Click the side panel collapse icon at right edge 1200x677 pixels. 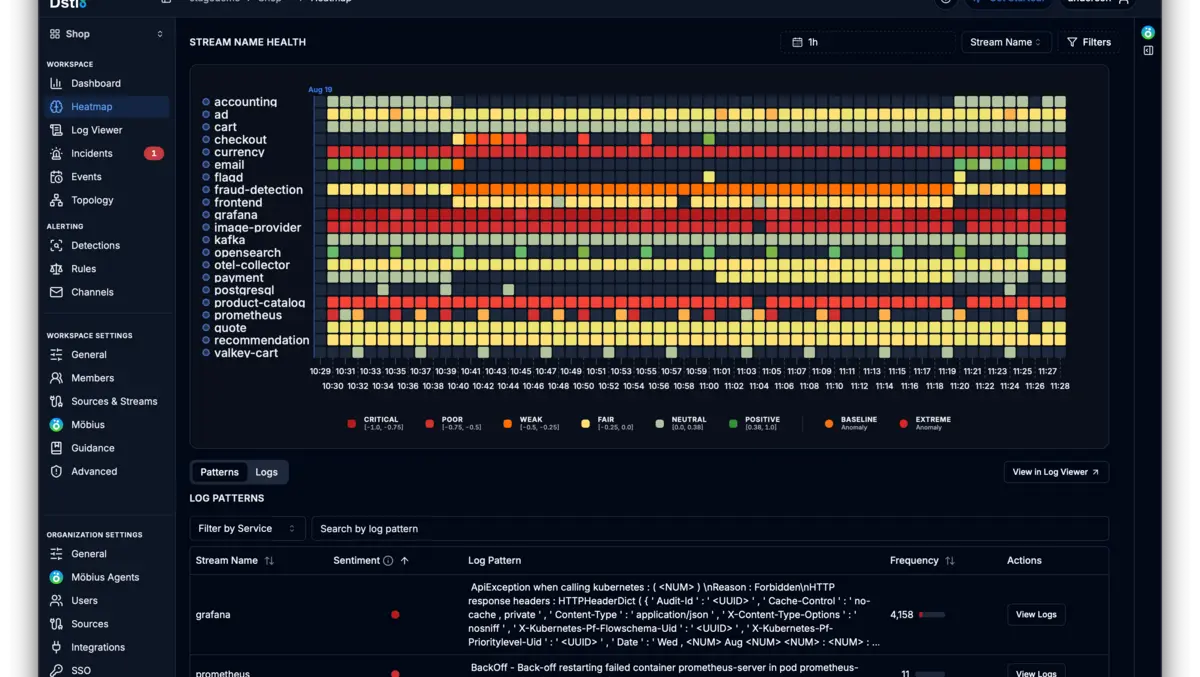pyautogui.click(x=1148, y=50)
